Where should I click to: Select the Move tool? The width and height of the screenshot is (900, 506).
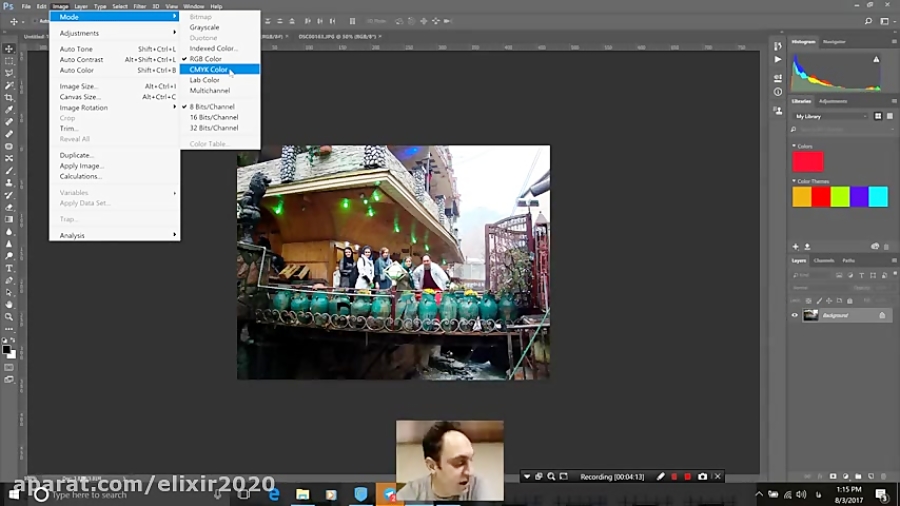[x=9, y=49]
